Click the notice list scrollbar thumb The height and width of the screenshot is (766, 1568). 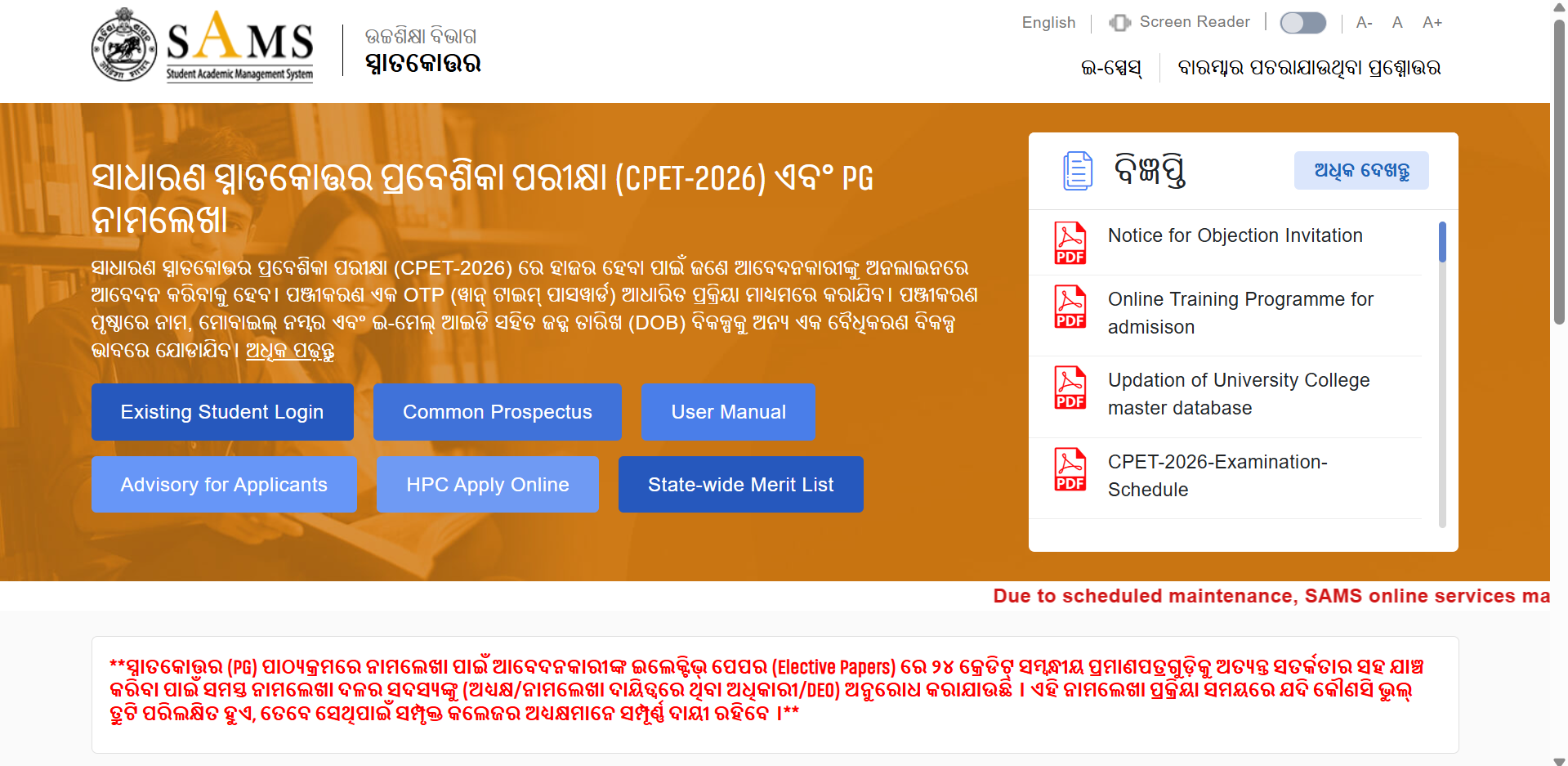point(1442,242)
